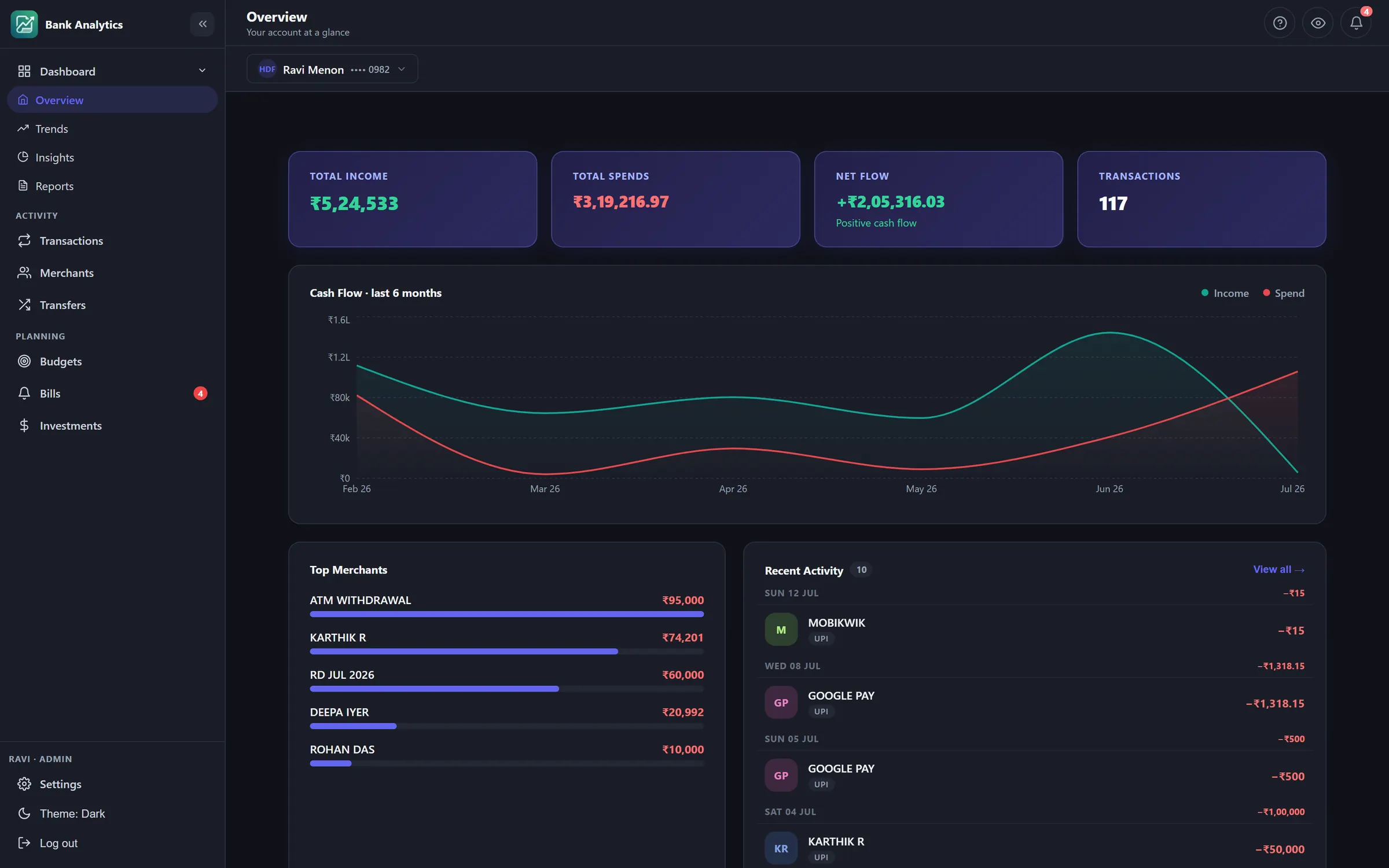Open Settings gear icon
The width and height of the screenshot is (1389, 868).
tap(24, 784)
